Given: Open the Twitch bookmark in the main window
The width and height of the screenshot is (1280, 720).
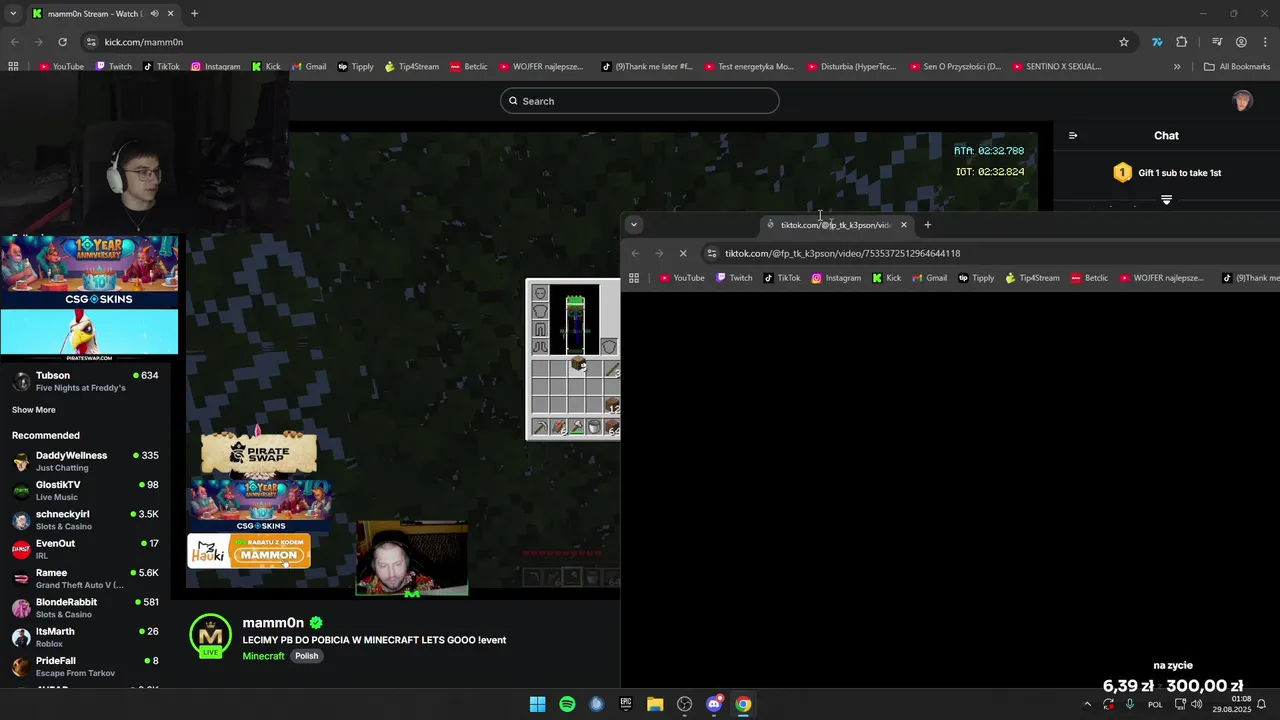Looking at the screenshot, I should 113,66.
